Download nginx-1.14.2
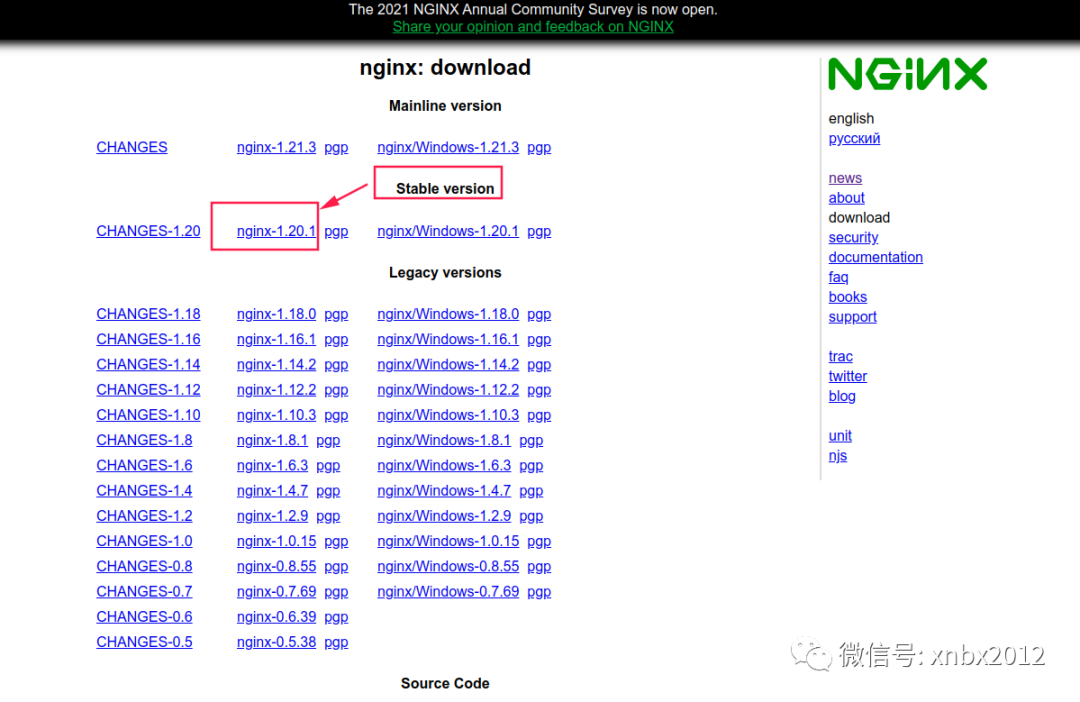 (276, 364)
